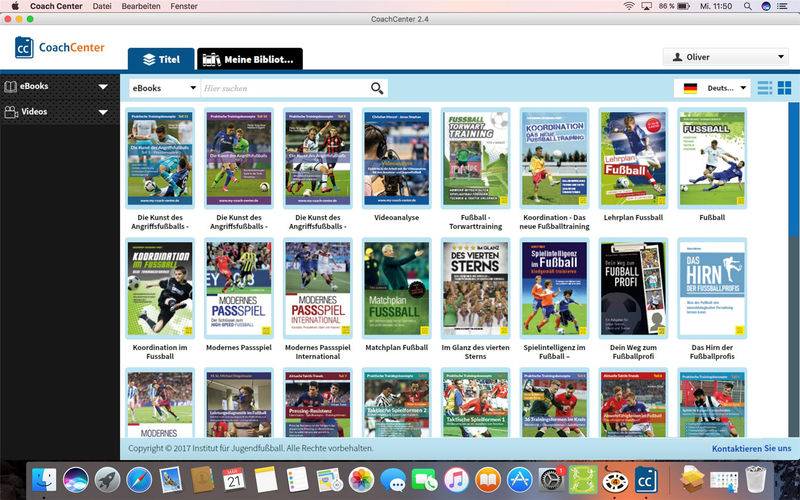
Task: Open the Videoanalyse book cover
Action: 396,158
